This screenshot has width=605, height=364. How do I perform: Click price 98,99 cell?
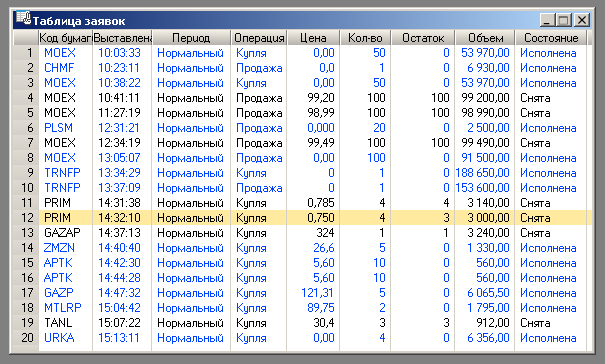click(321, 113)
